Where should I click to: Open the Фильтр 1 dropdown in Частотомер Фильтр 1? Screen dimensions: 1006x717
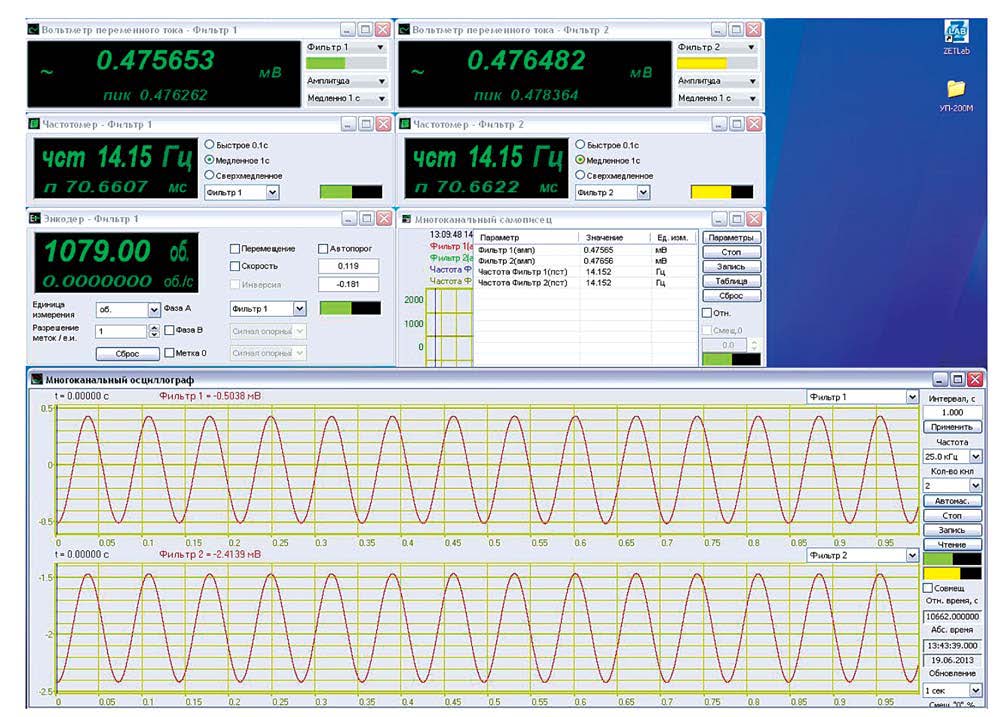[242, 192]
